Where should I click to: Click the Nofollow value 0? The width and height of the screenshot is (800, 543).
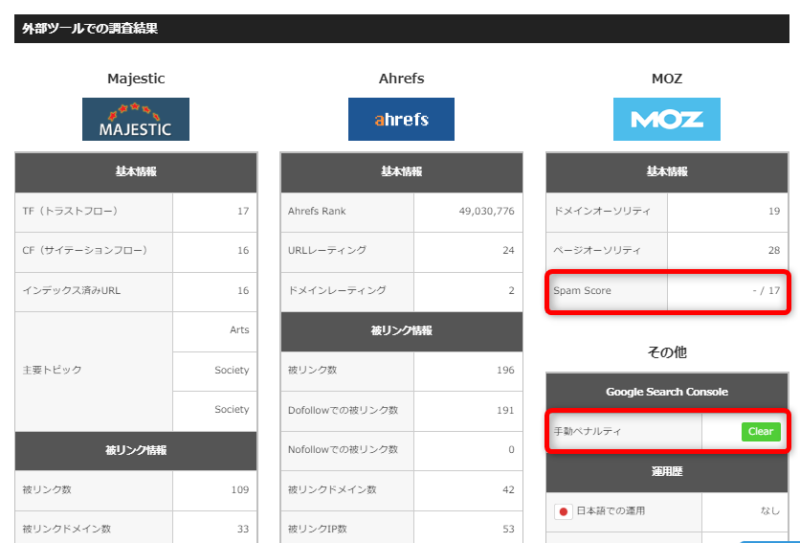point(511,450)
